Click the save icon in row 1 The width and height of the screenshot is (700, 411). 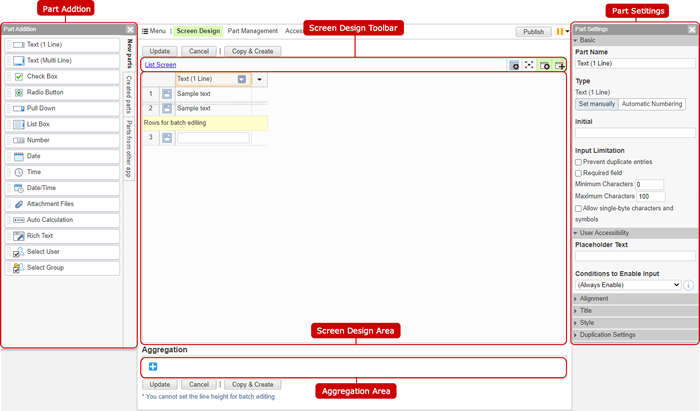[x=167, y=94]
